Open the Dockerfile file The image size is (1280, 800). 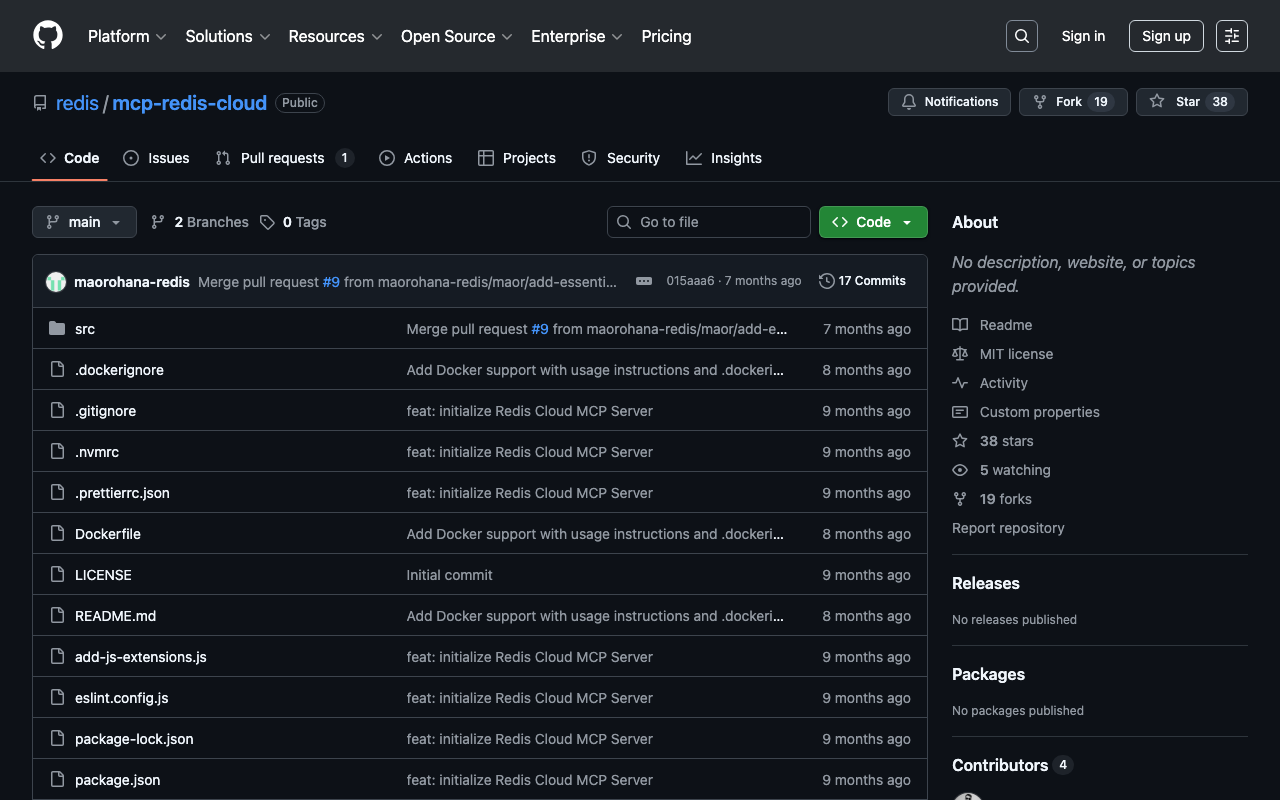point(108,534)
